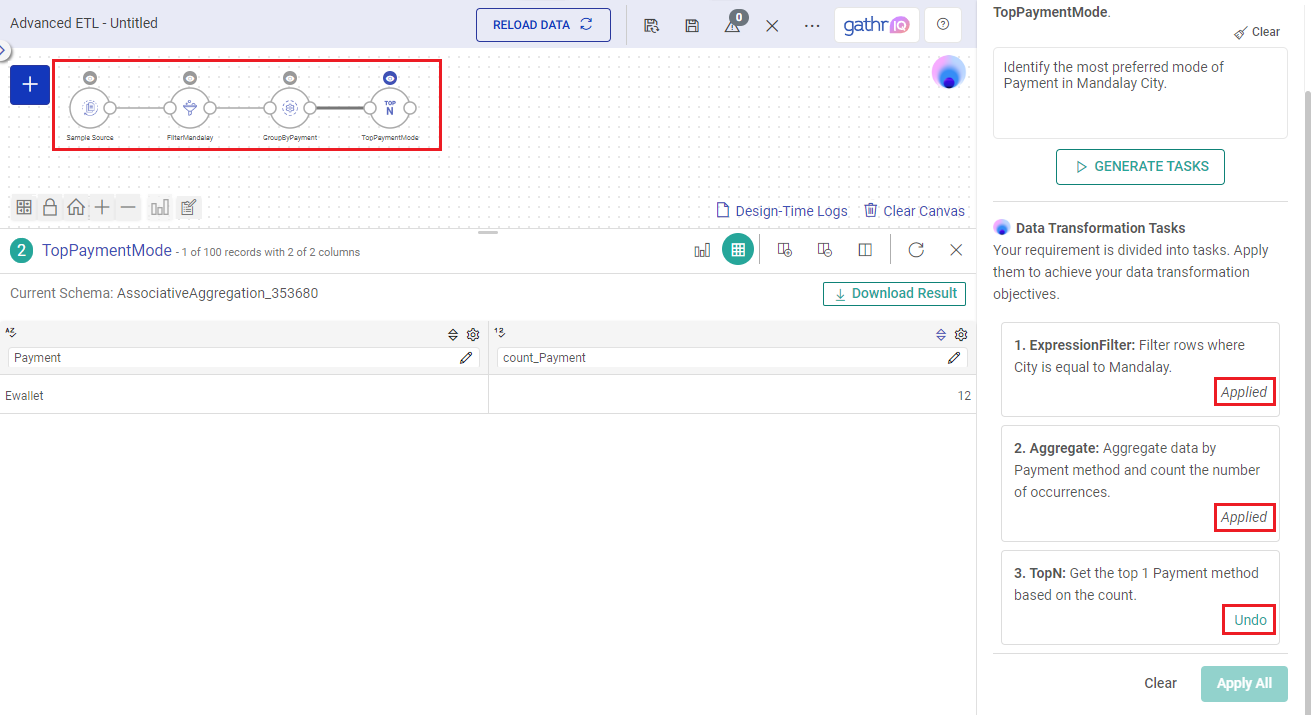Expand the left side panel arrow

pyautogui.click(x=4, y=50)
